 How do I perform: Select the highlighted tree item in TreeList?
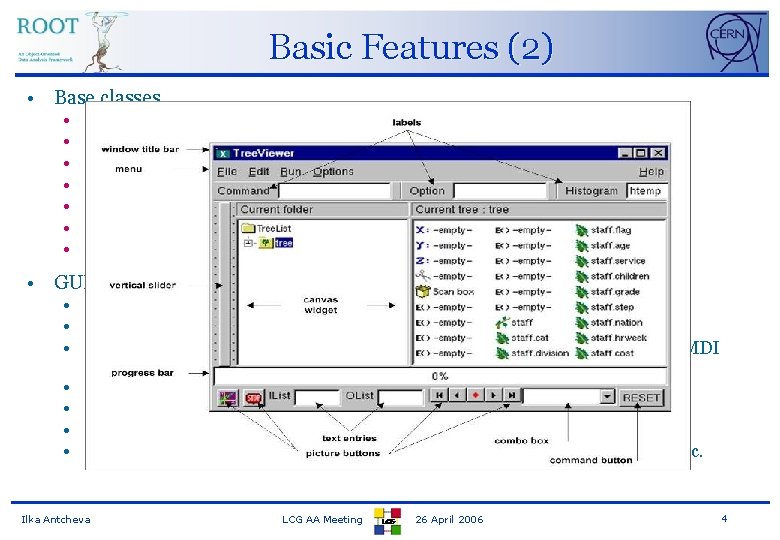(x=284, y=243)
